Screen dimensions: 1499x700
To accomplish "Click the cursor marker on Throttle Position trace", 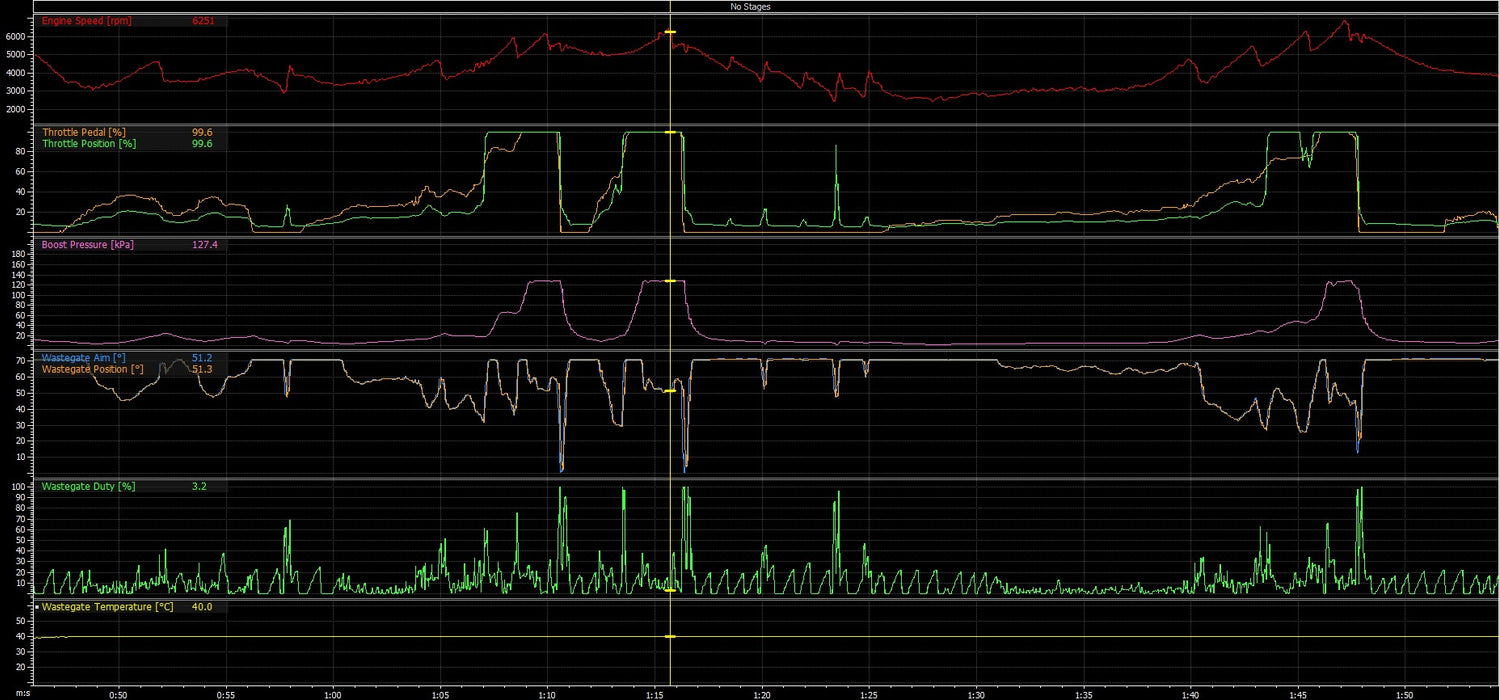I will (669, 132).
